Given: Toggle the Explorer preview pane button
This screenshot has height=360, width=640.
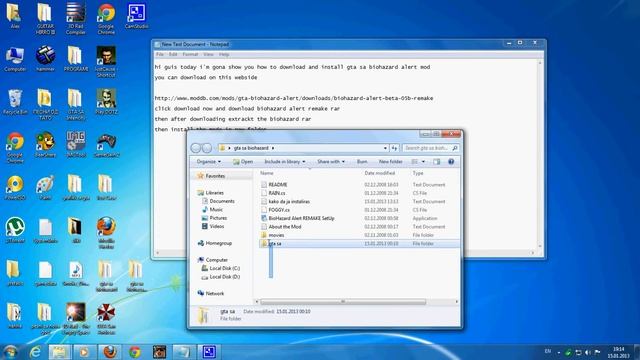Looking at the screenshot, I should [x=437, y=162].
